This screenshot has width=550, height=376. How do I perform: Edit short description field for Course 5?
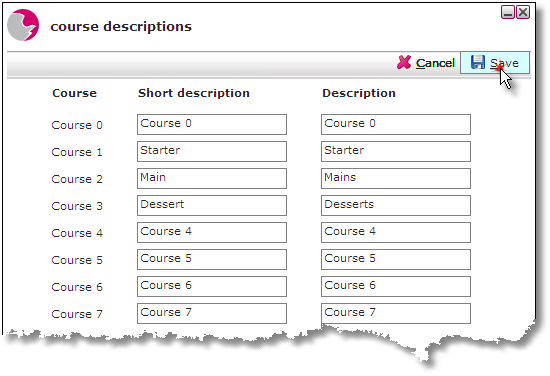(x=212, y=259)
